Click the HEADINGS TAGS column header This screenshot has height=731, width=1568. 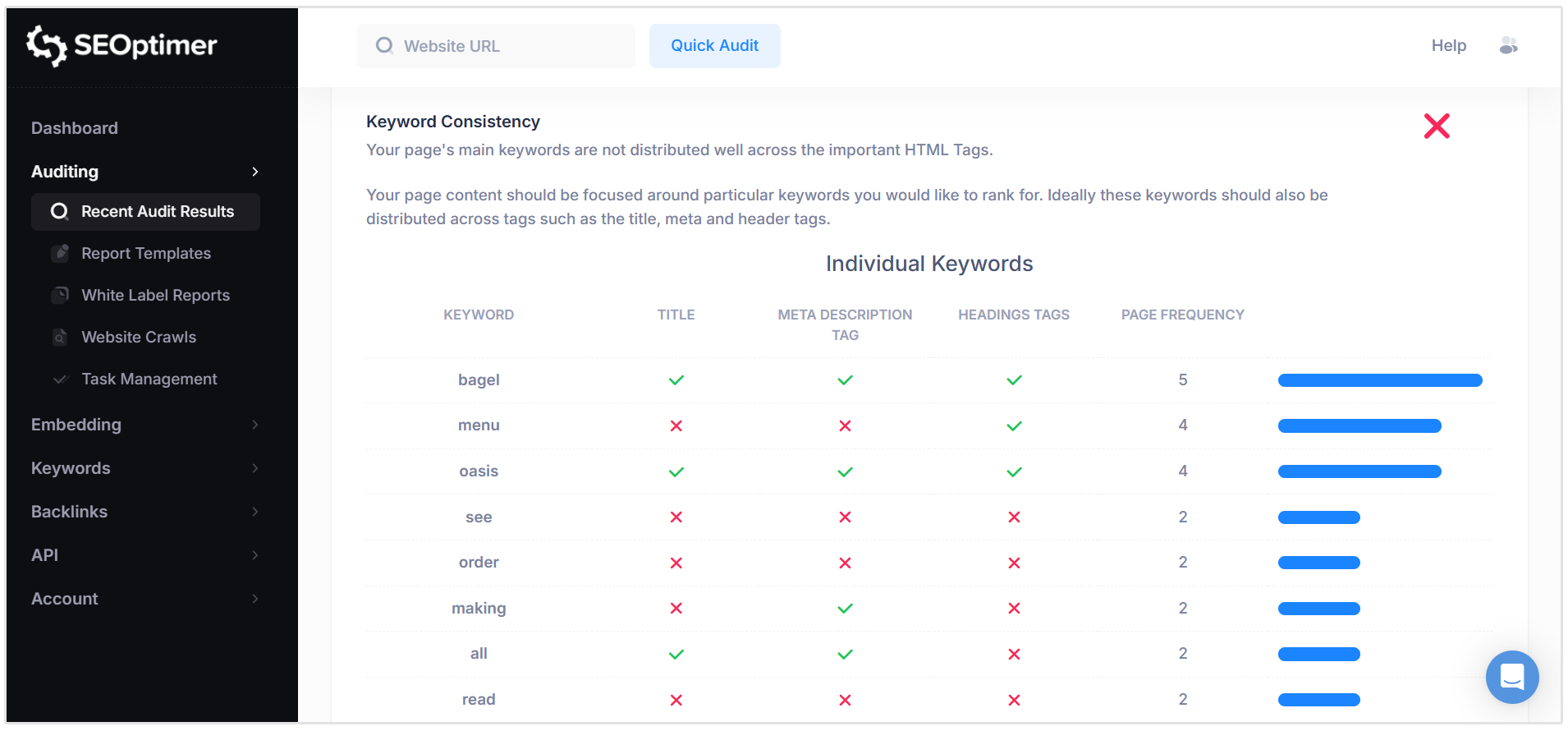tap(1014, 315)
